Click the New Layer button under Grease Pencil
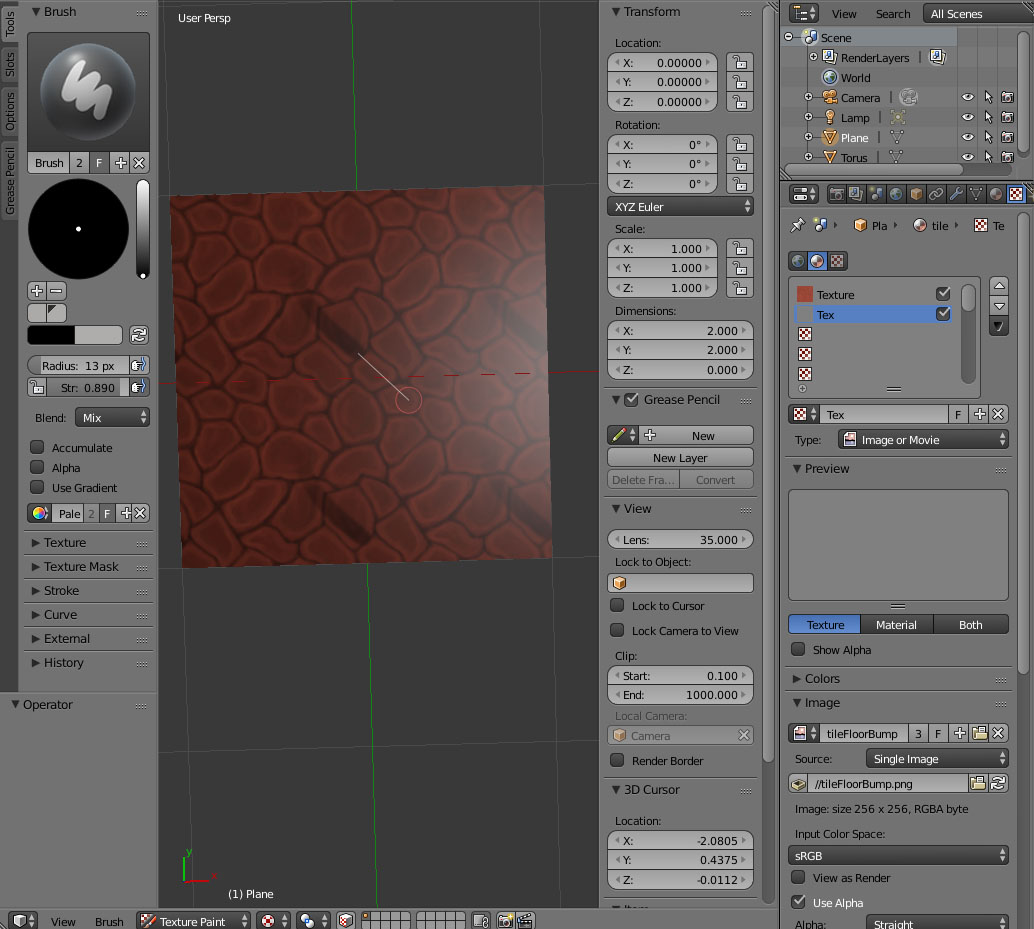 (x=680, y=457)
